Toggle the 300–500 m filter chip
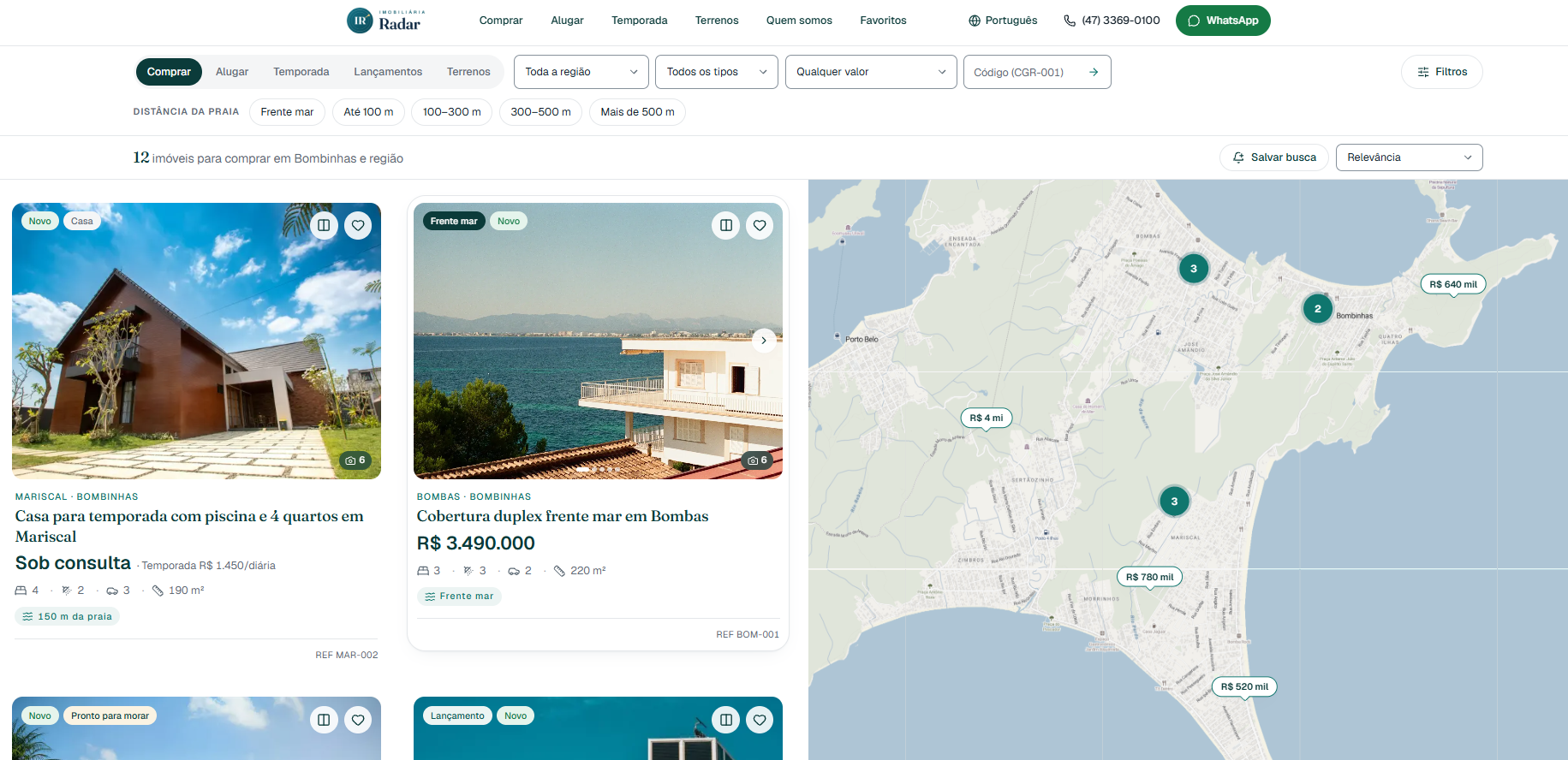The width and height of the screenshot is (1568, 760). coord(540,112)
